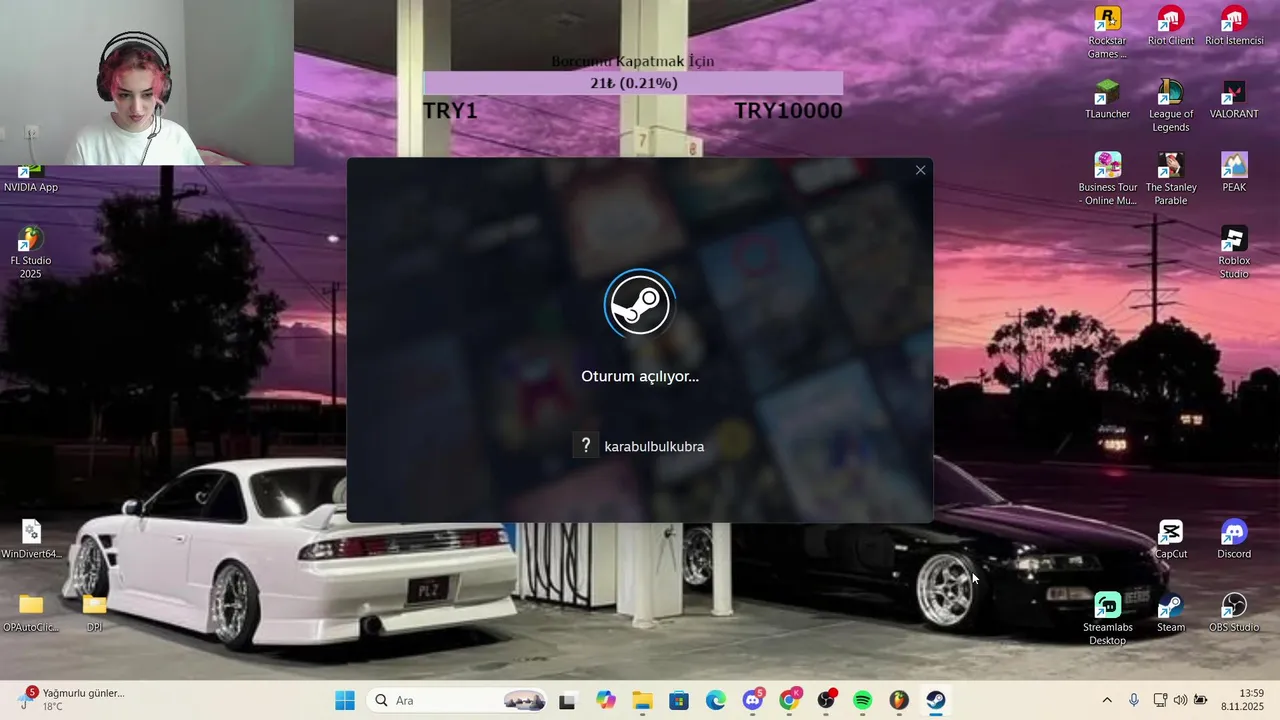
Task: Select the OPAutoClicker folder on desktop
Action: [x=31, y=612]
